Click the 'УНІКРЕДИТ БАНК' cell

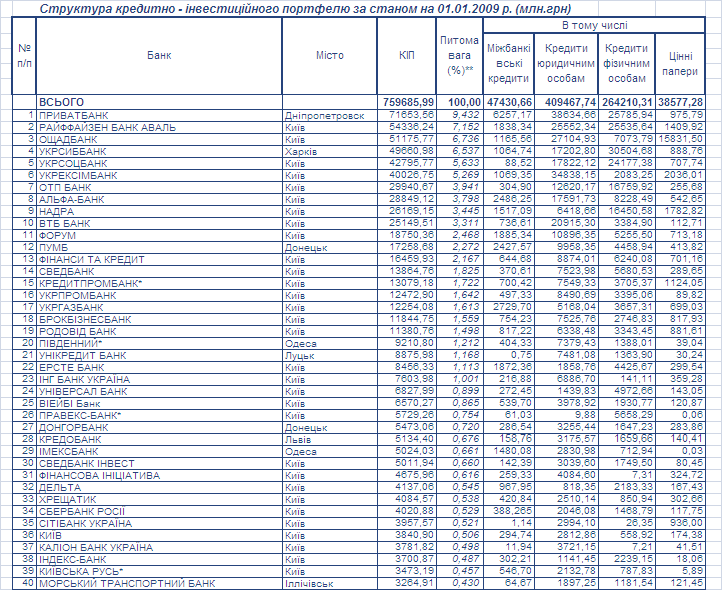click(159, 355)
